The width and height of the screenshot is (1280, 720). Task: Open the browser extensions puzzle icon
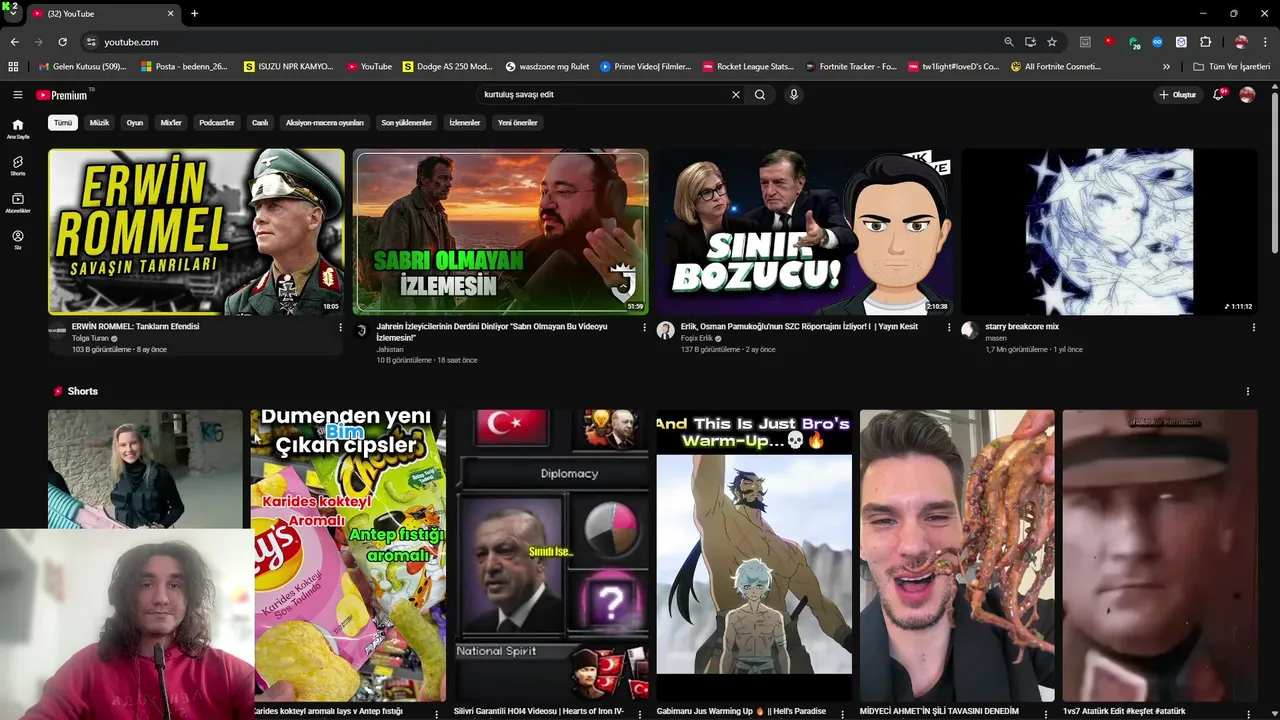coord(1205,42)
